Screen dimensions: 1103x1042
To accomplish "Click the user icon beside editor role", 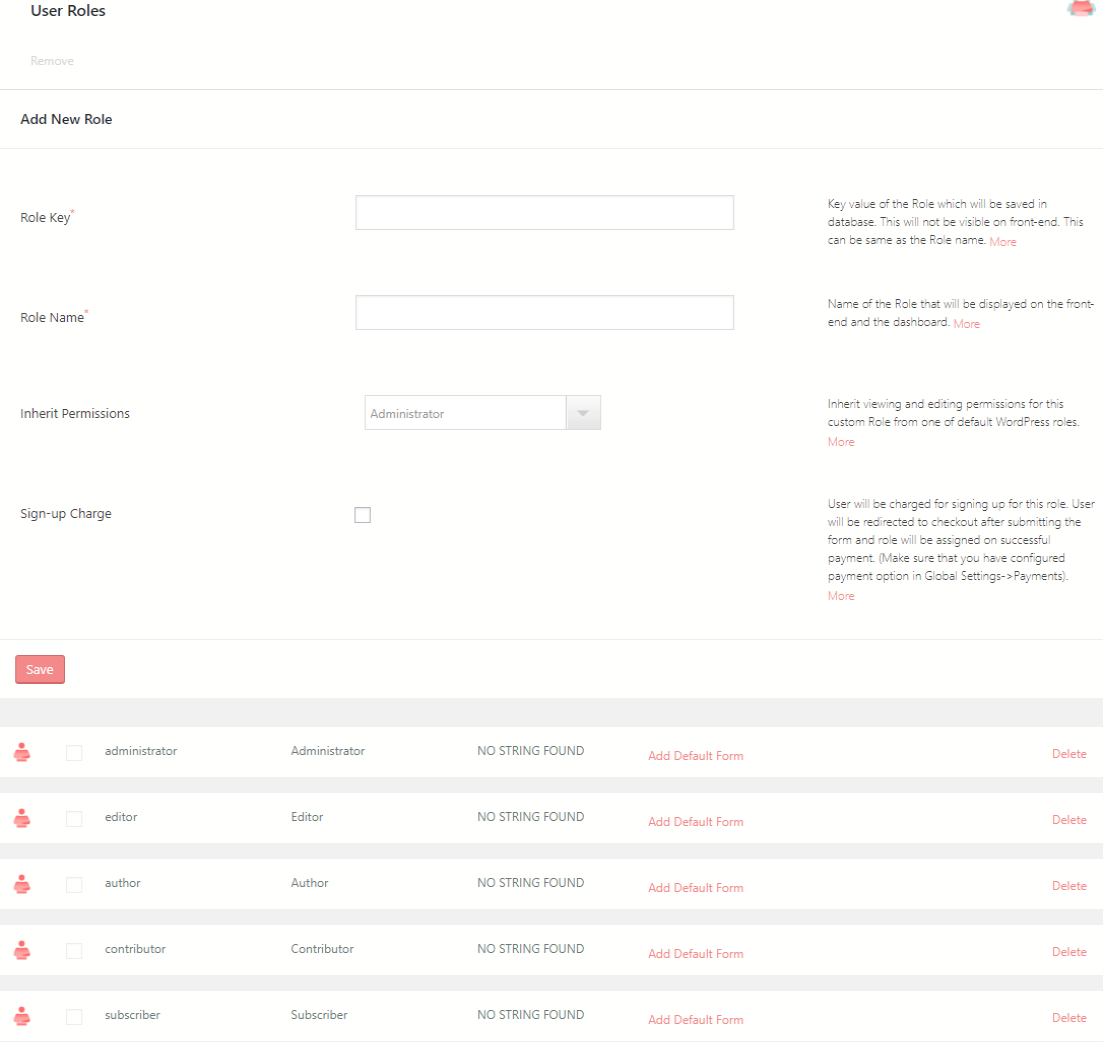I will pos(22,818).
